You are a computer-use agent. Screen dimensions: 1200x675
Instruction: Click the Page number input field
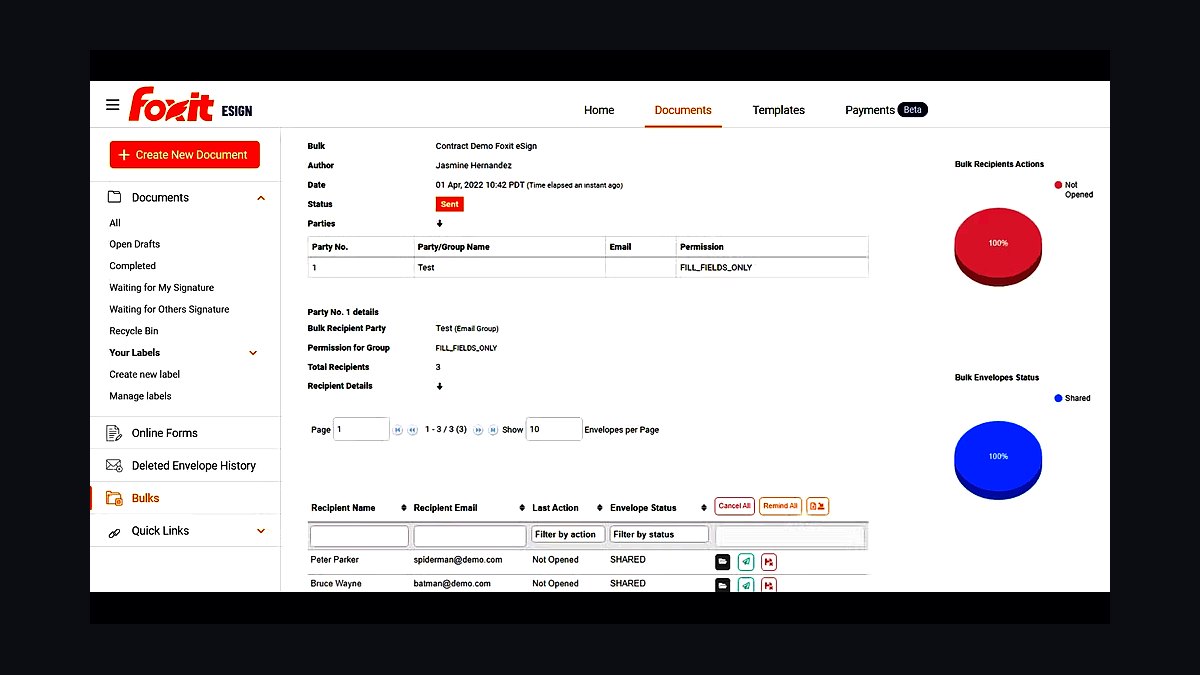point(361,429)
